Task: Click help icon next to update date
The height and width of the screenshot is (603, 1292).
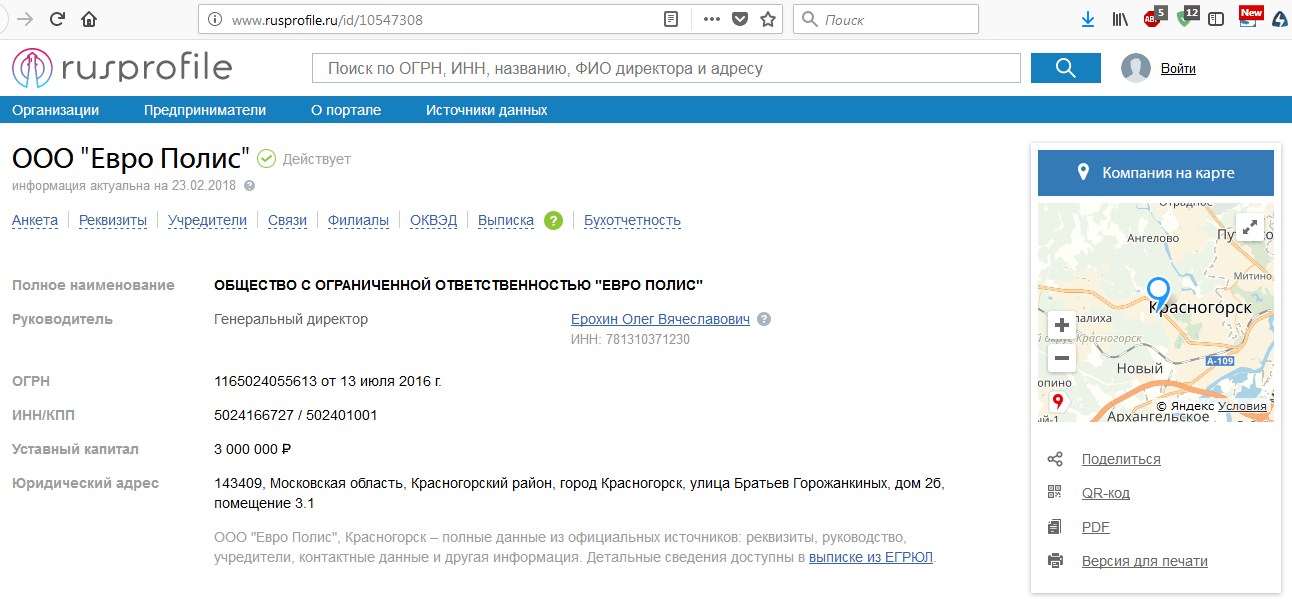Action: pos(249,186)
